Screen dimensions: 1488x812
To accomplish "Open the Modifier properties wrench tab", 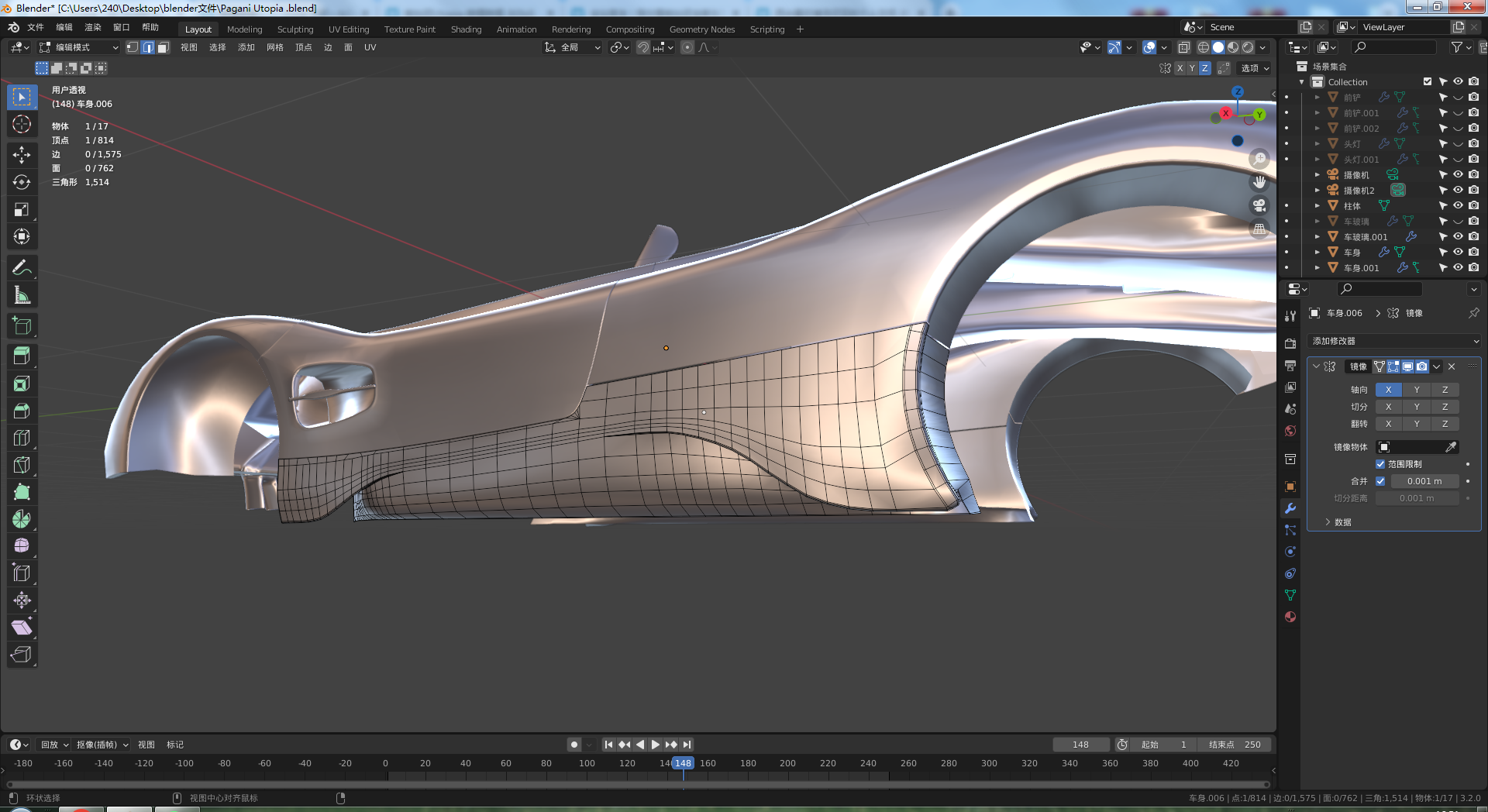I will point(1290,508).
